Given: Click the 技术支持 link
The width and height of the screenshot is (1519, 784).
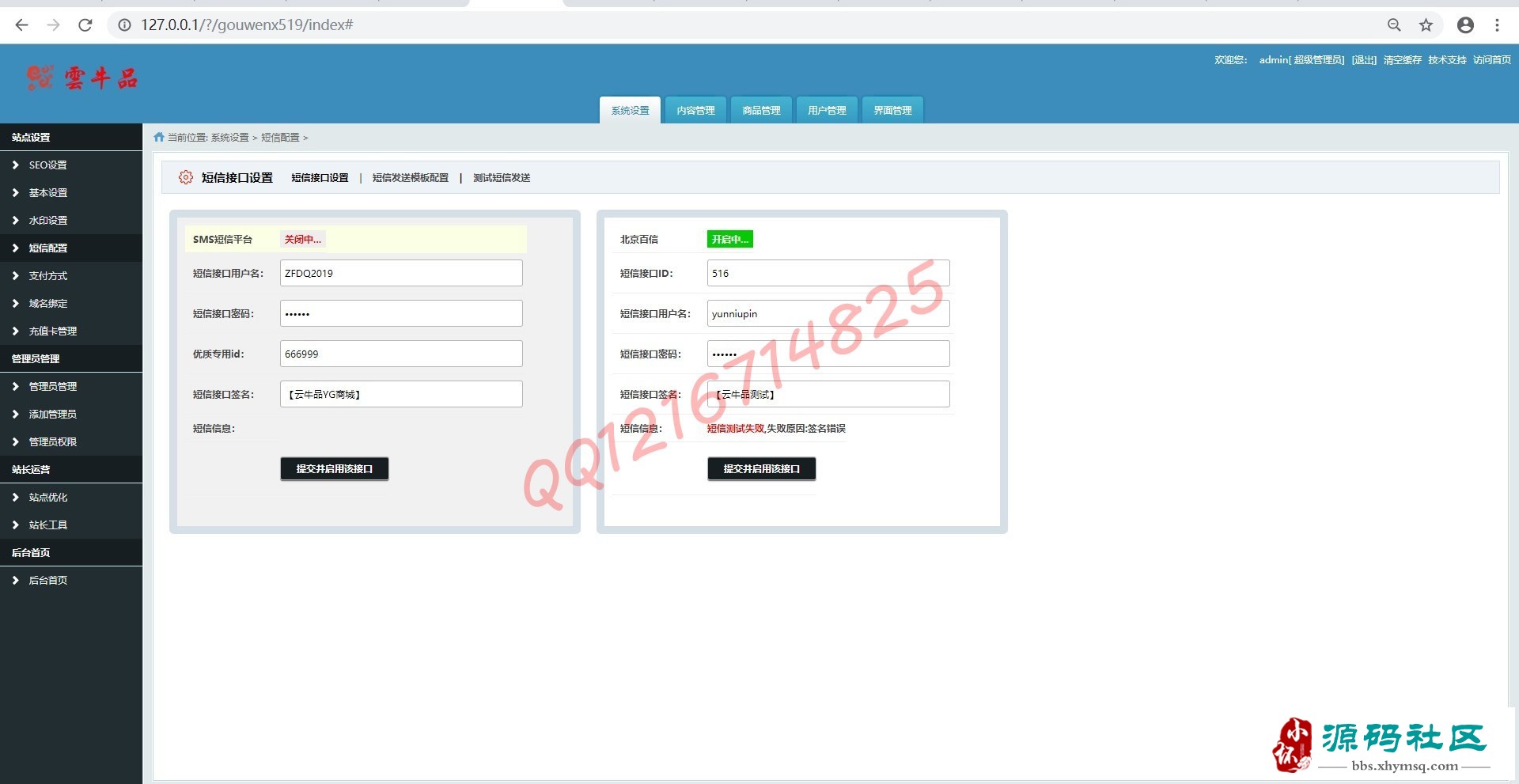Looking at the screenshot, I should pyautogui.click(x=1447, y=60).
